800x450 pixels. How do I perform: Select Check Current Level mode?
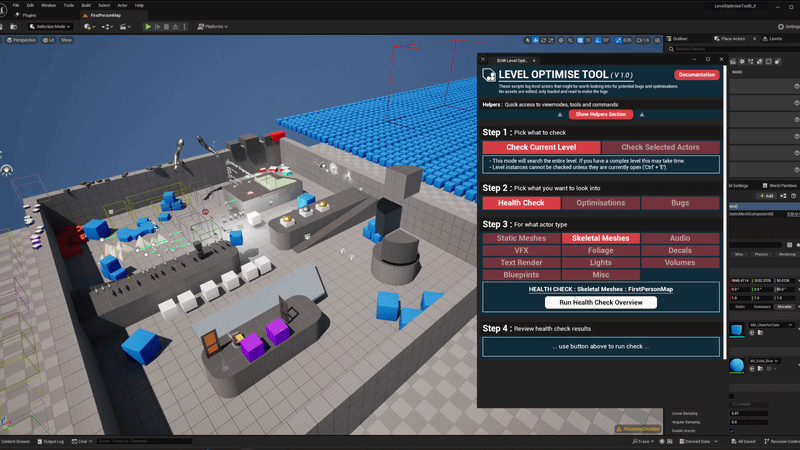click(x=541, y=147)
